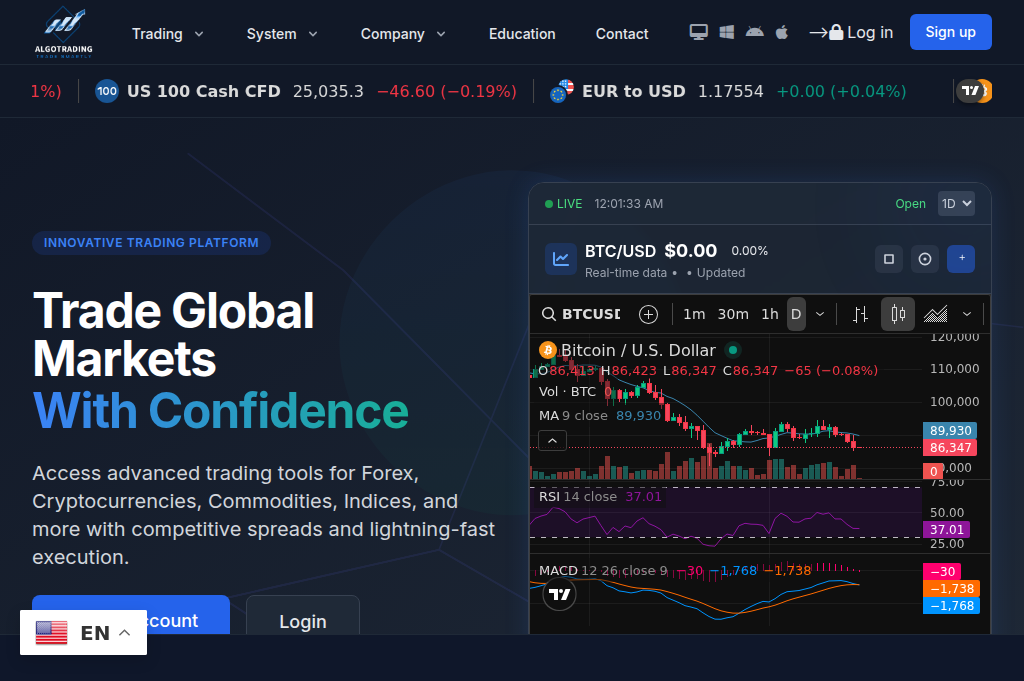Open the symbol search magnifier on the chart
1024x681 pixels.
tap(549, 314)
